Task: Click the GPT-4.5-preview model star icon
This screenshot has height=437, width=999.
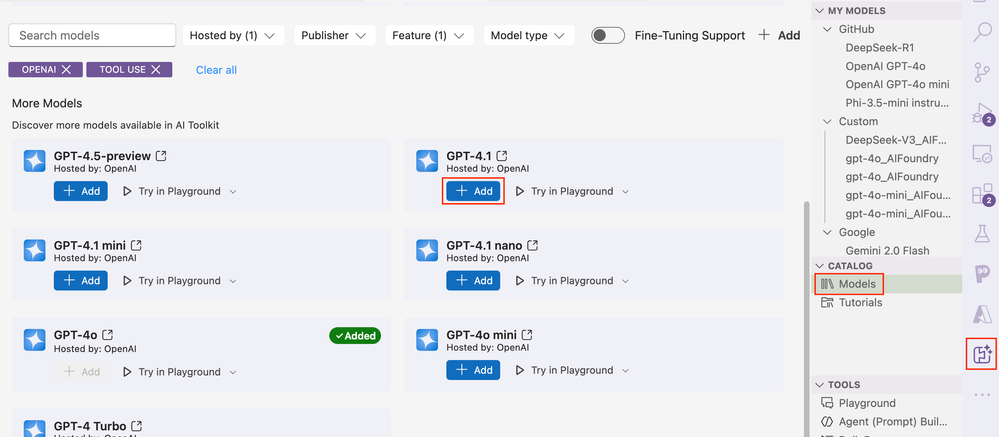Action: point(34,161)
